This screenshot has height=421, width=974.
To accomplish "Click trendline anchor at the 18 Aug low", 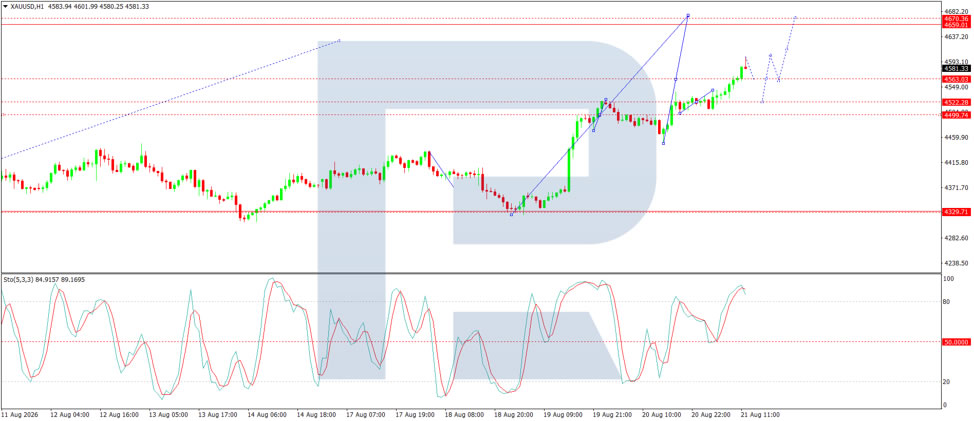I will coord(511,214).
